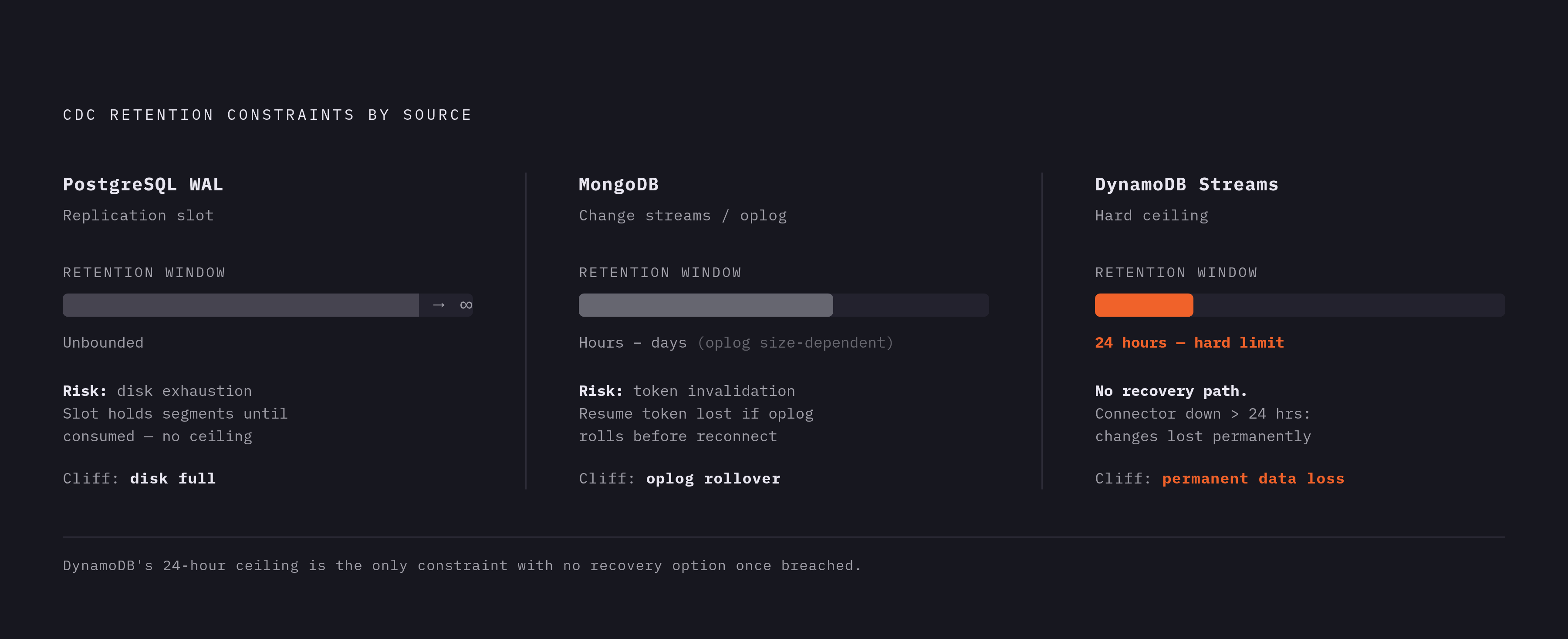Click "RETENTION WINDOW" label under DynamoDB Streams
This screenshot has width=1568, height=639.
(1176, 273)
